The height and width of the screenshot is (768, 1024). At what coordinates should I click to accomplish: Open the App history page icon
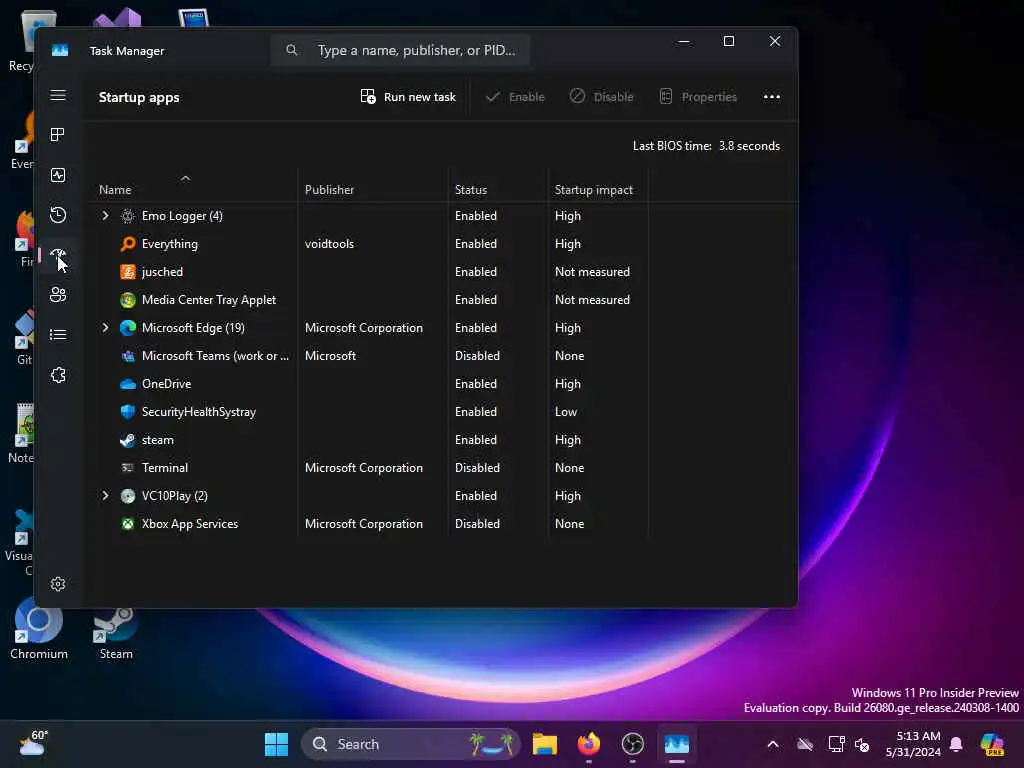point(58,215)
